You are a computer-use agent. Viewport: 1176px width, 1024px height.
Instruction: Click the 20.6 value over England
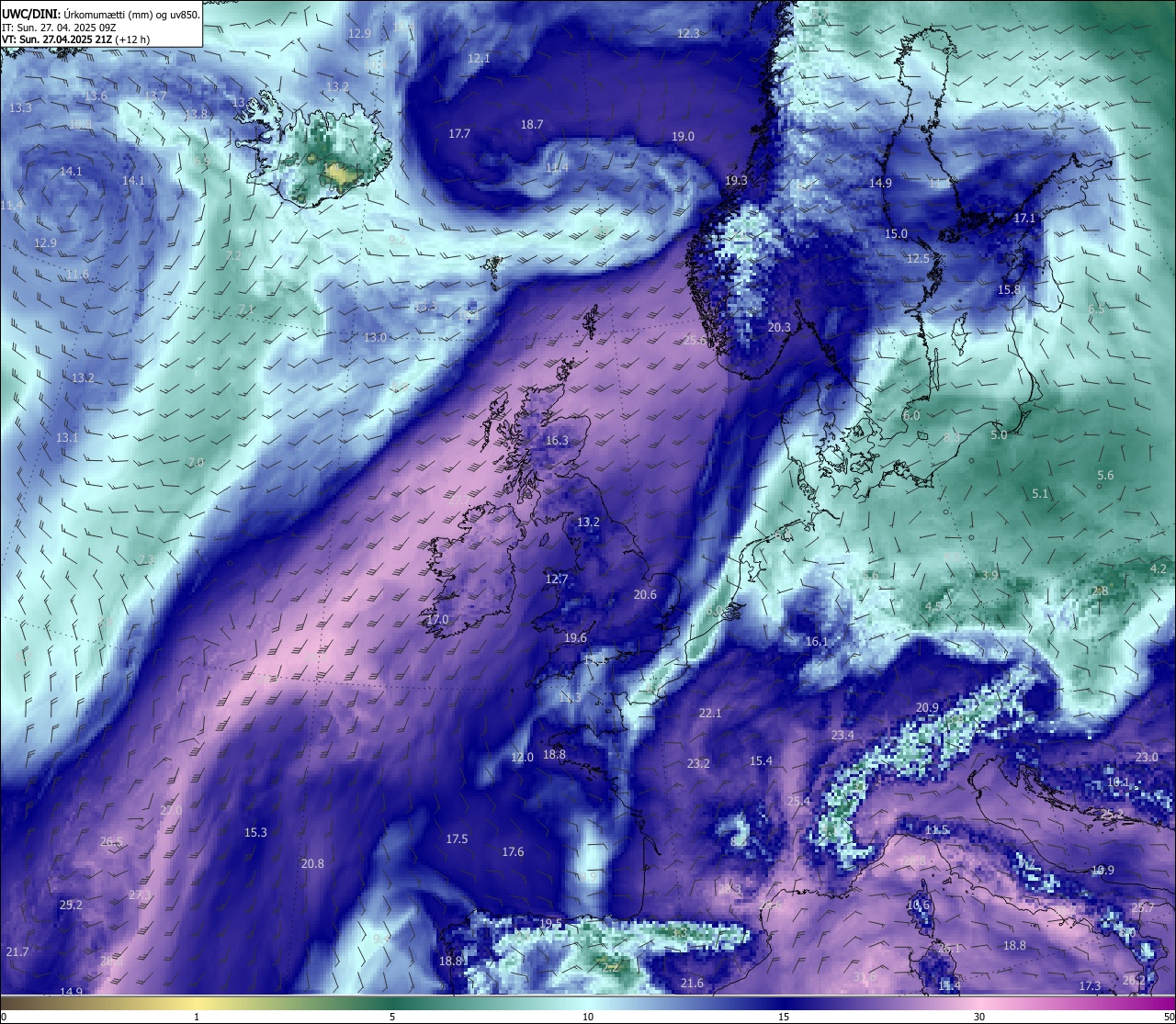[x=645, y=594]
